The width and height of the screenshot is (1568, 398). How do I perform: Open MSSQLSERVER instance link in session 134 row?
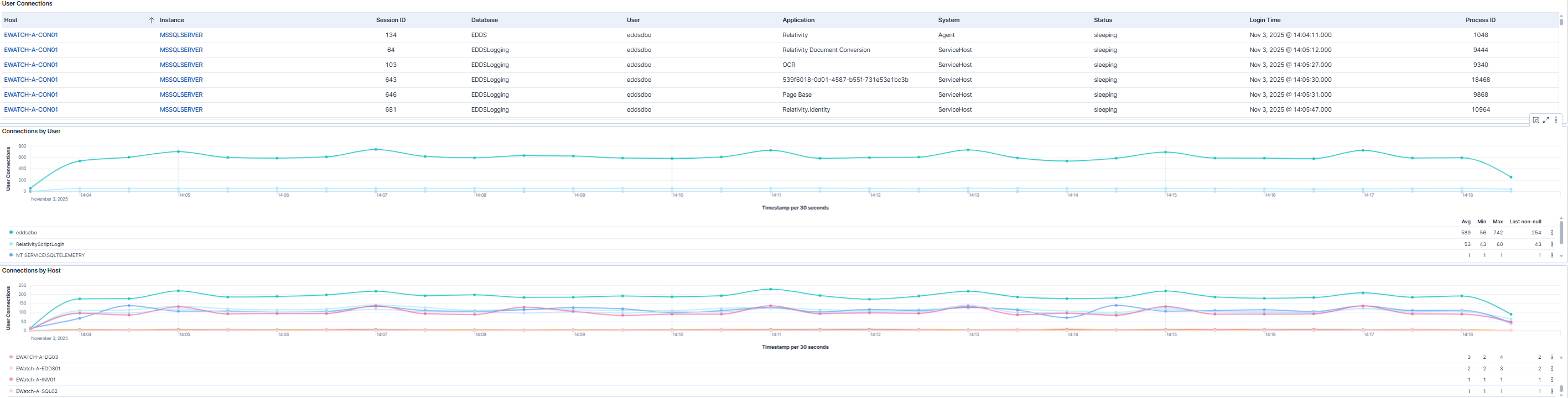pyautogui.click(x=181, y=35)
